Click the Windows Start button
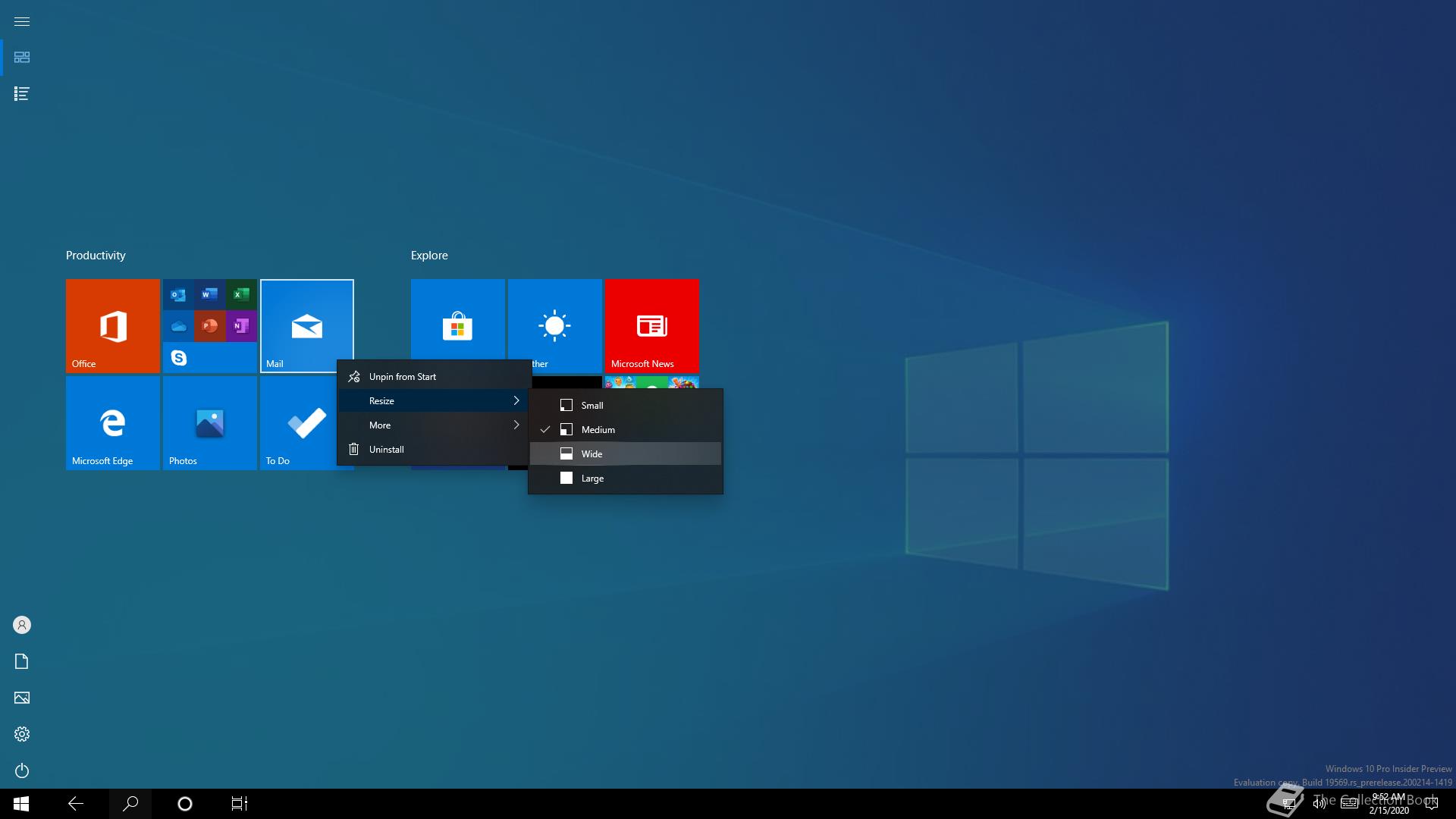1456x819 pixels. (x=21, y=804)
